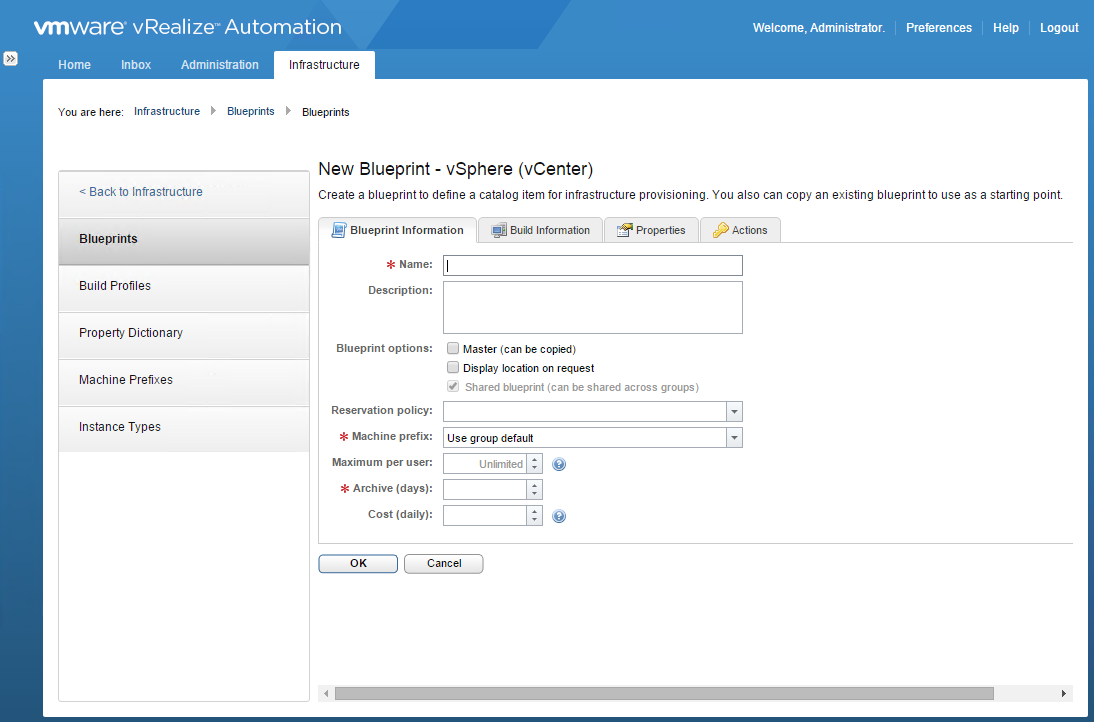
Task: Open the Help link in header
Action: [x=1005, y=28]
